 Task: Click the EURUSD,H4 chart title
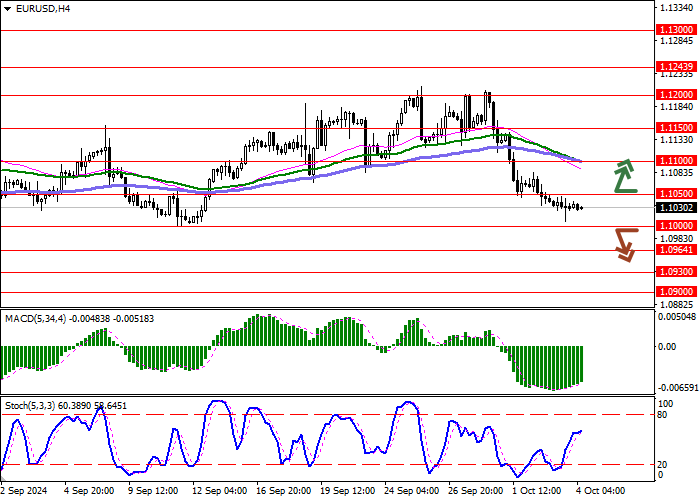click(43, 8)
